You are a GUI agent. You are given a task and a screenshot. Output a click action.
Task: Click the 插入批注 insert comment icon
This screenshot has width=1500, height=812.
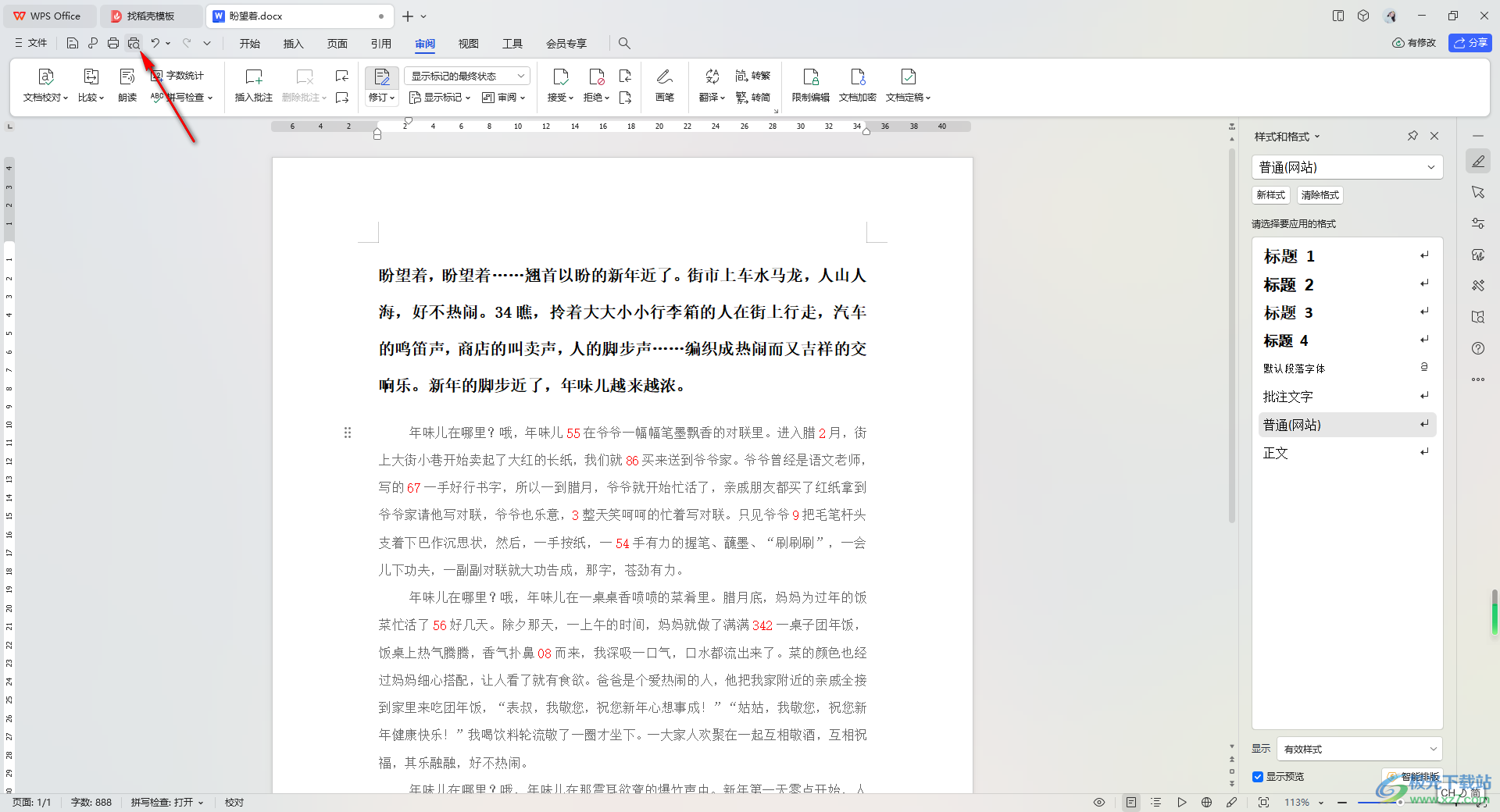(x=254, y=77)
